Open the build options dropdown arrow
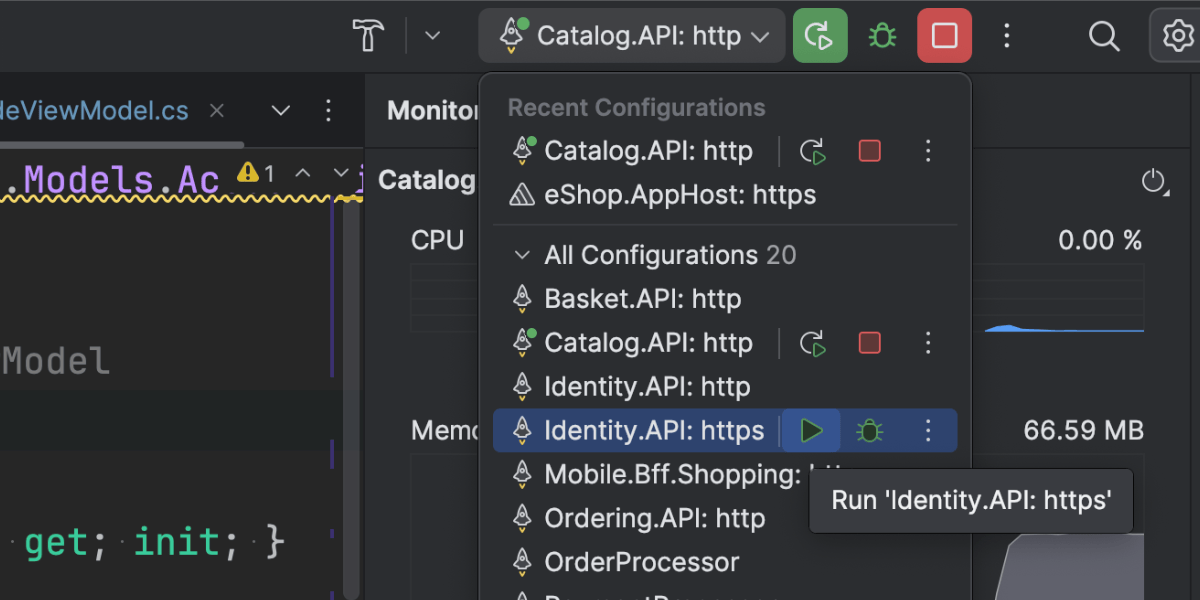 432,37
